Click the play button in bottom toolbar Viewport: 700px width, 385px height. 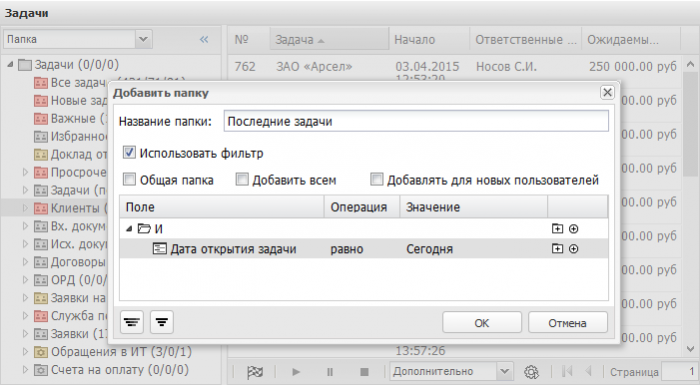(x=296, y=372)
